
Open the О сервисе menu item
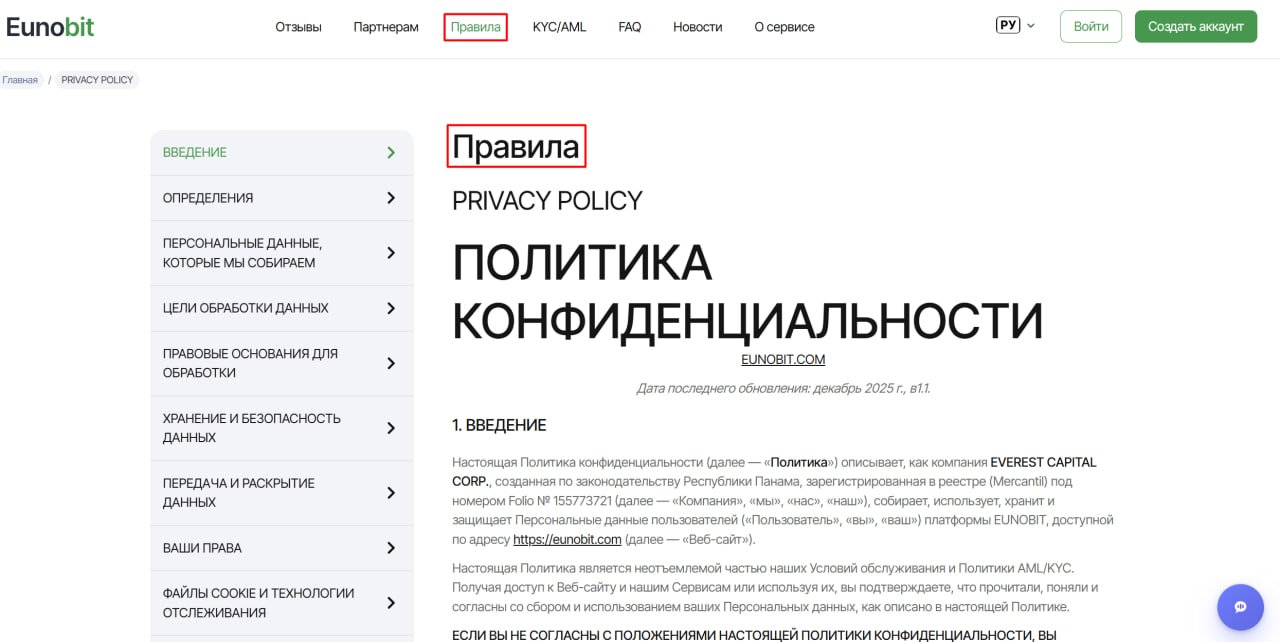tap(784, 27)
